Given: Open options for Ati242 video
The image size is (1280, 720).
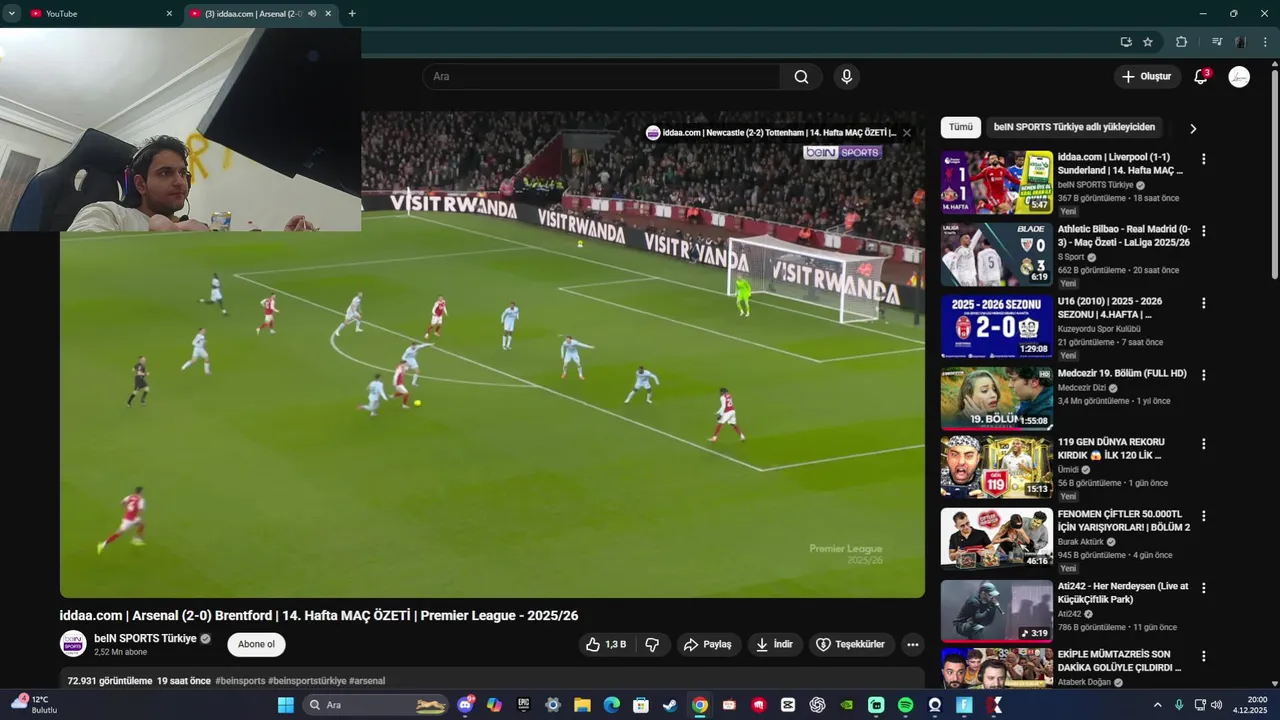Looking at the screenshot, I should pos(1204,588).
